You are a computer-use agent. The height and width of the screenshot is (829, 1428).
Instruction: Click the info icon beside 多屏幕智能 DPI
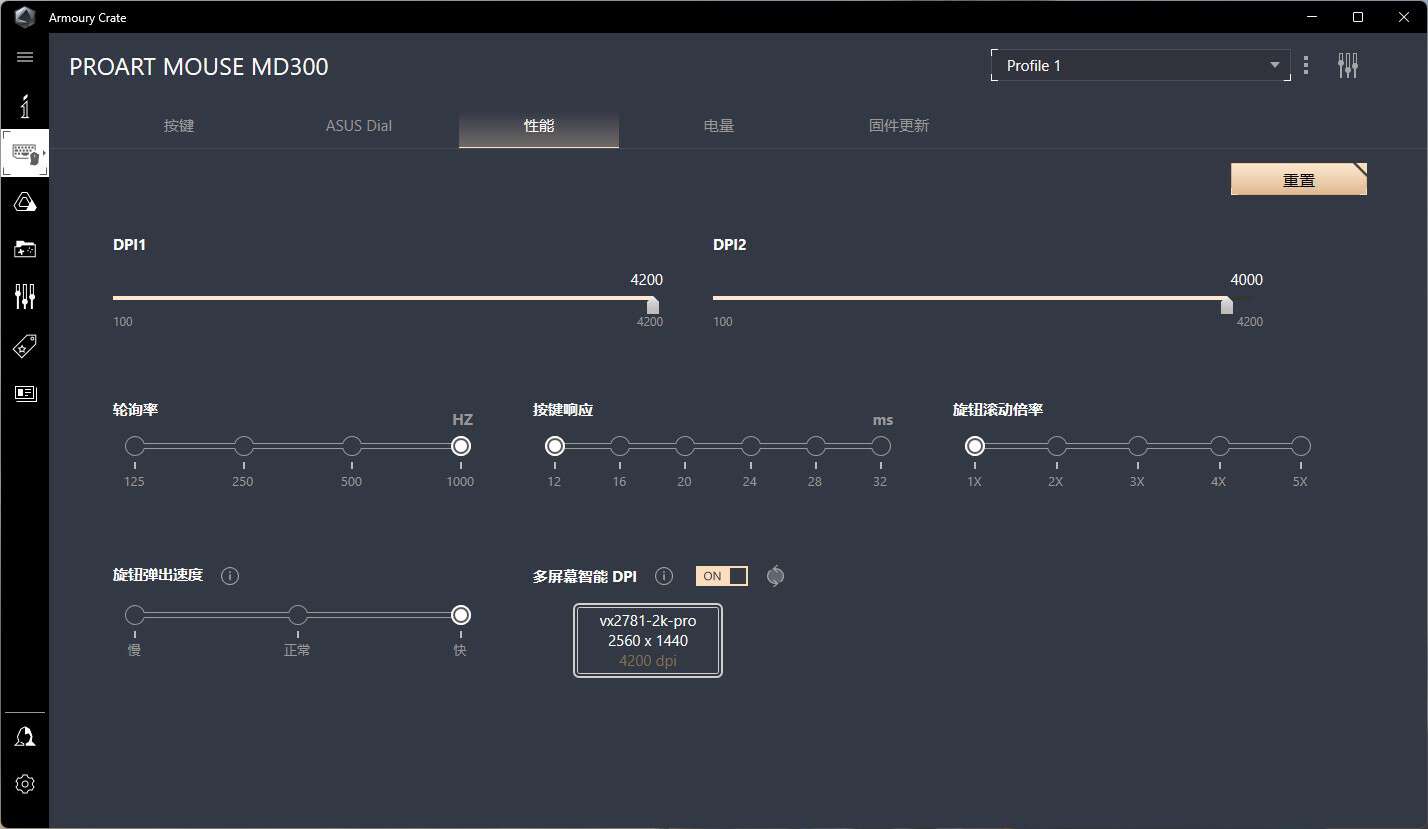663,576
